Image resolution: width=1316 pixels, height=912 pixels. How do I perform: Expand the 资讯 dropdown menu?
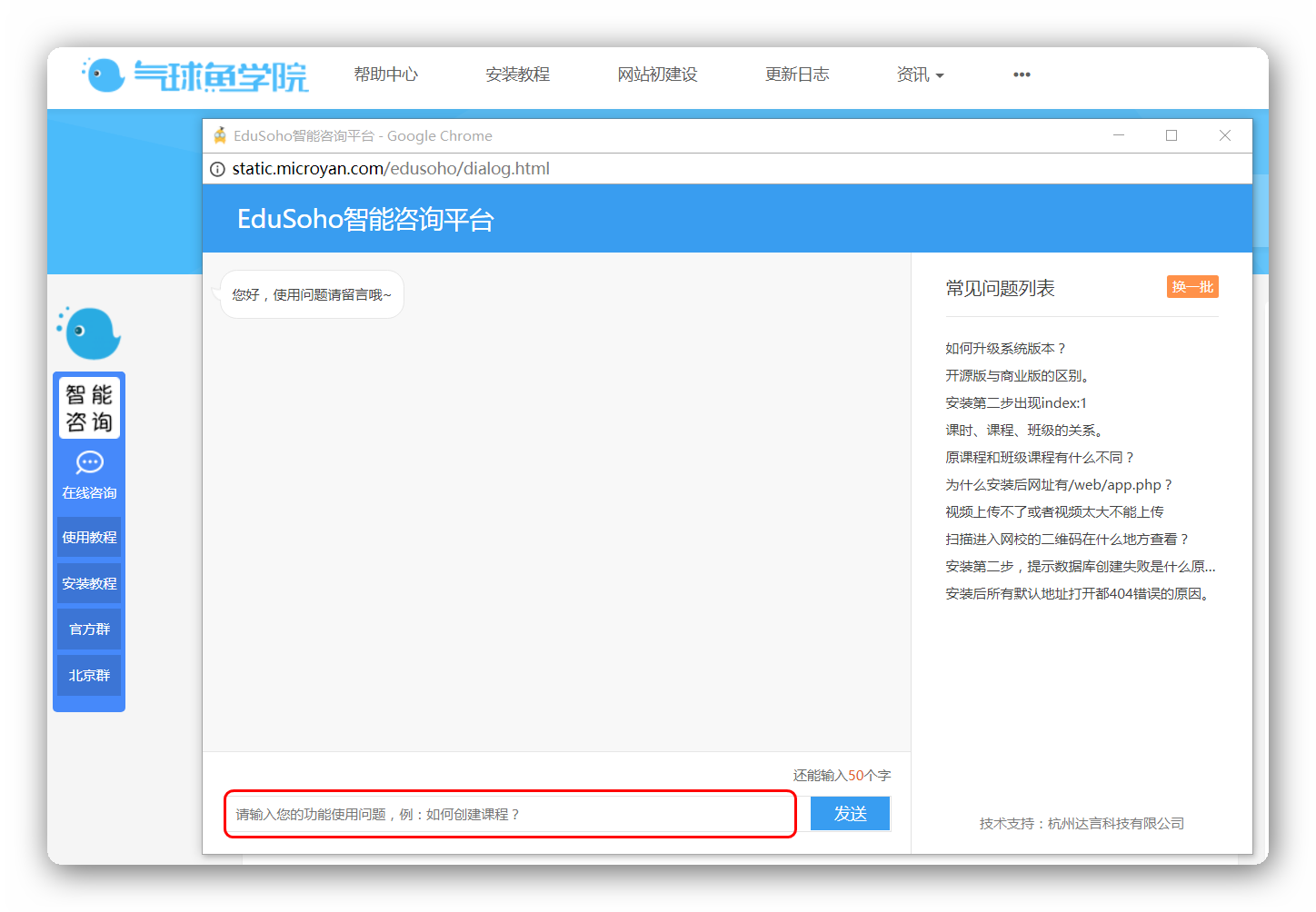(x=920, y=74)
